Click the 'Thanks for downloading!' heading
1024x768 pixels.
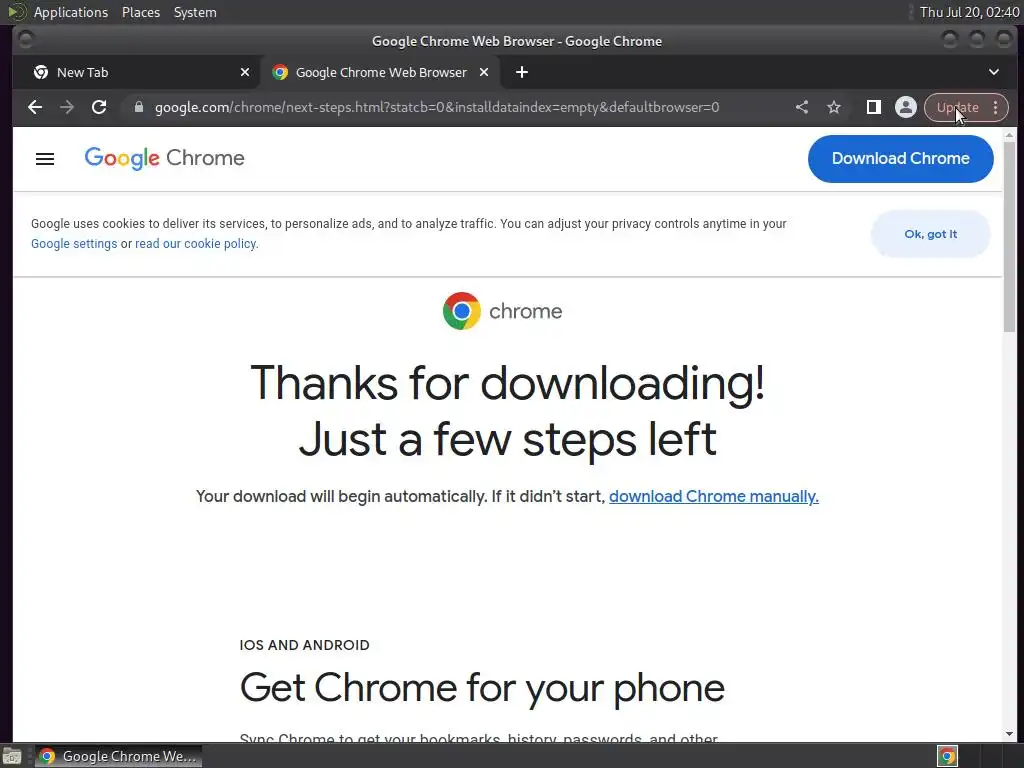coord(507,383)
